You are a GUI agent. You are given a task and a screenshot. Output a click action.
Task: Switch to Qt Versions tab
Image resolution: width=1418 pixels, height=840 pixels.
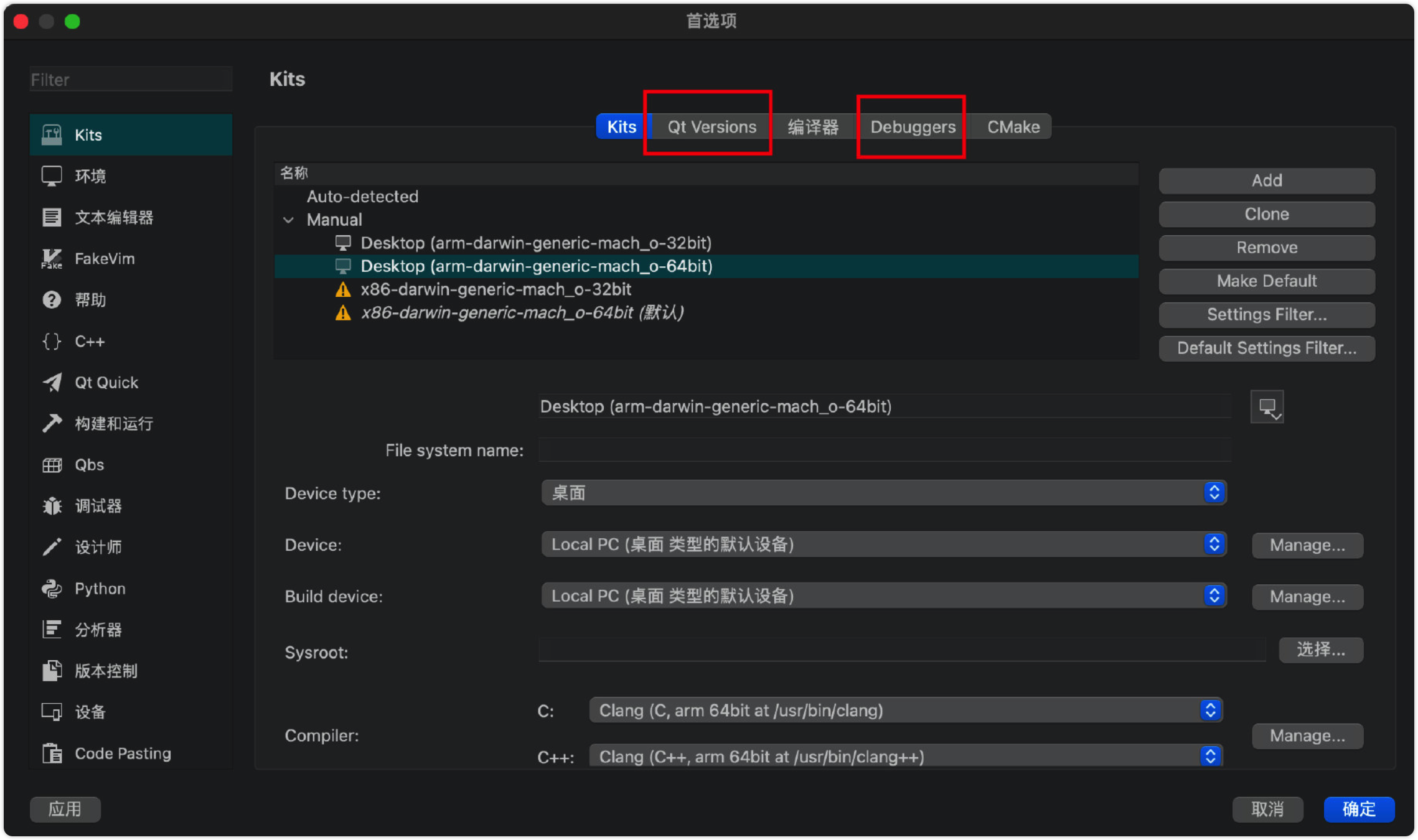[x=711, y=127]
